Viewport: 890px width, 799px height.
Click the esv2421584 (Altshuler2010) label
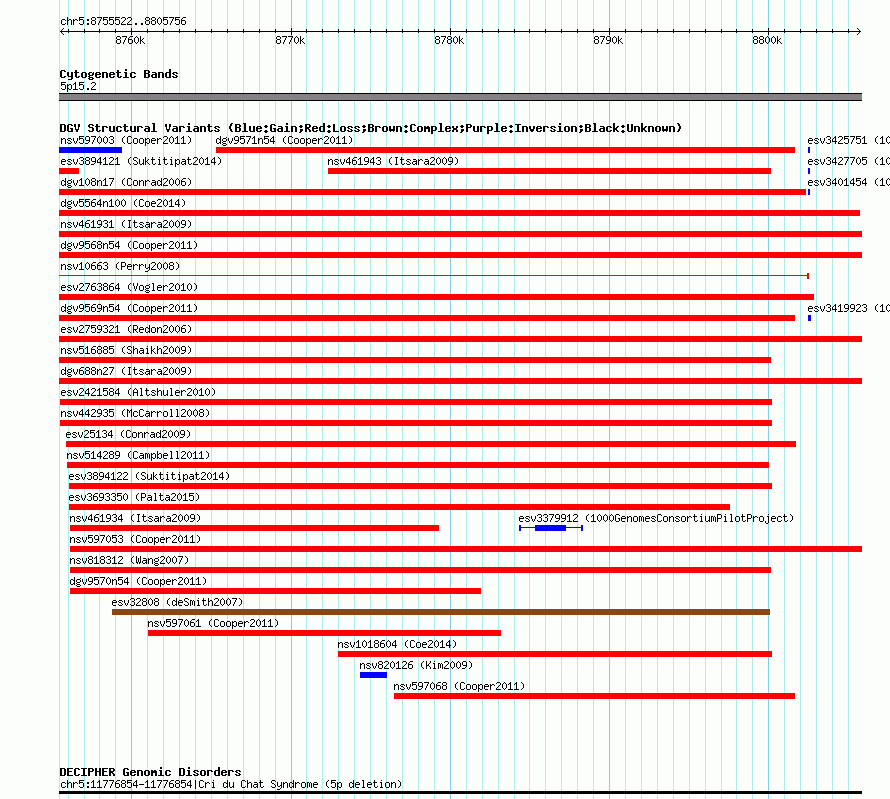(138, 392)
